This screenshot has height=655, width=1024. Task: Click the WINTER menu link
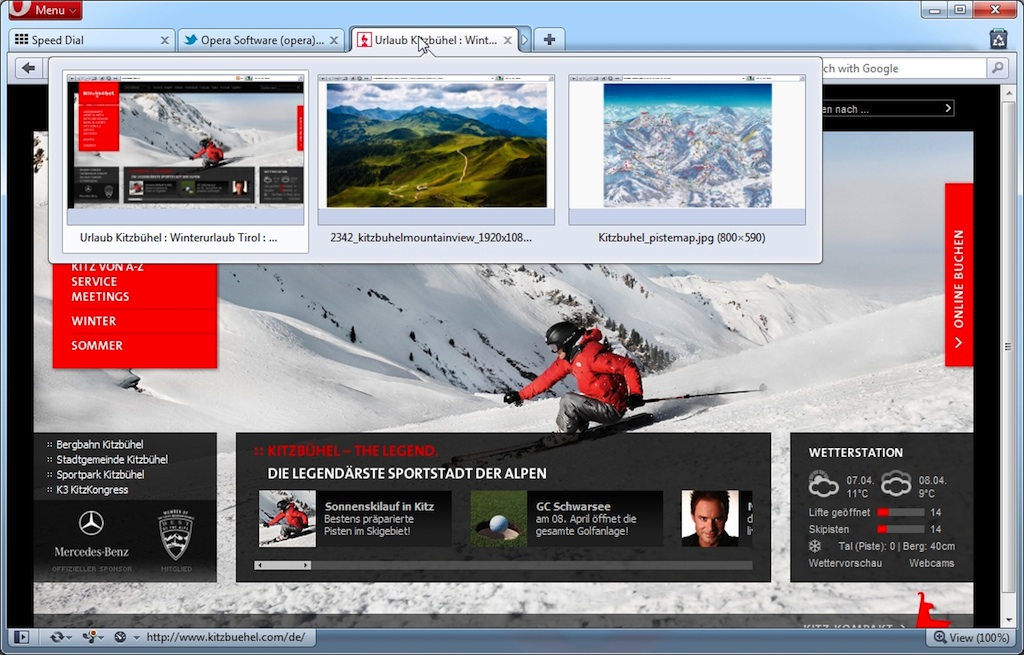point(94,321)
